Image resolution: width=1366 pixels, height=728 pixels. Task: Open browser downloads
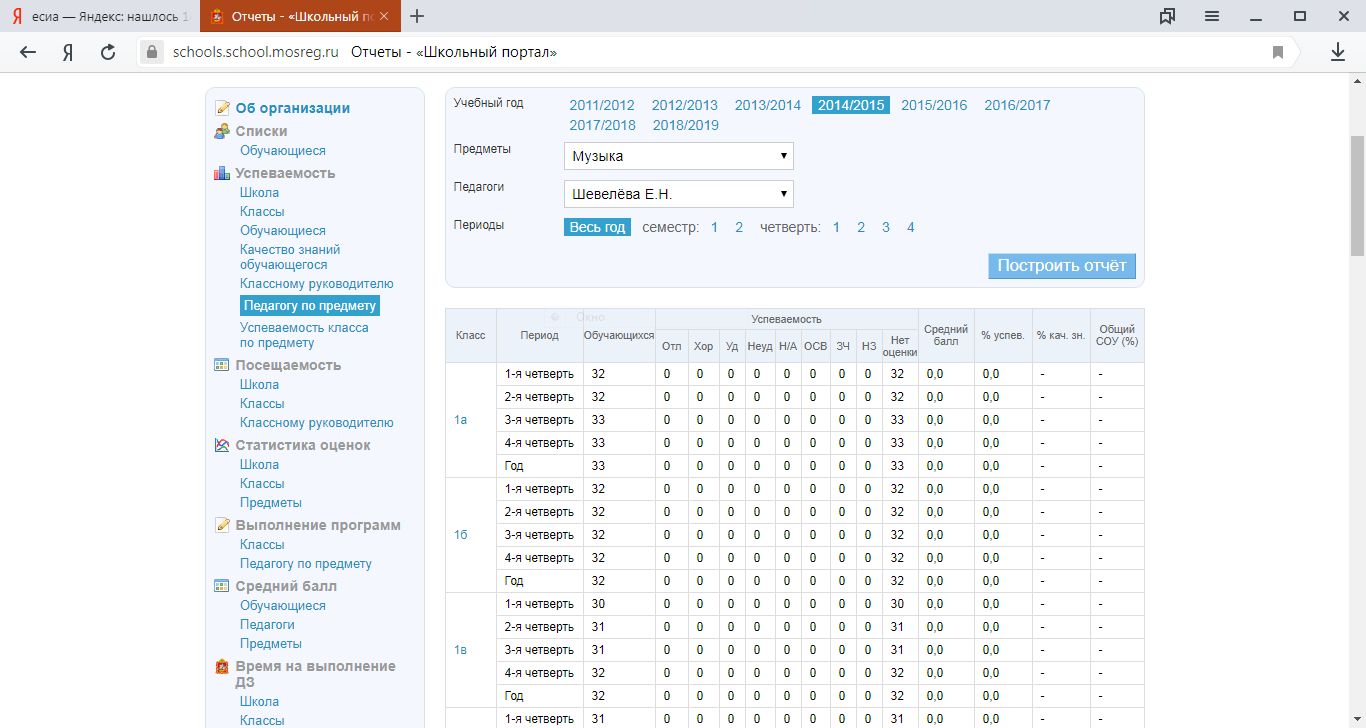point(1338,52)
